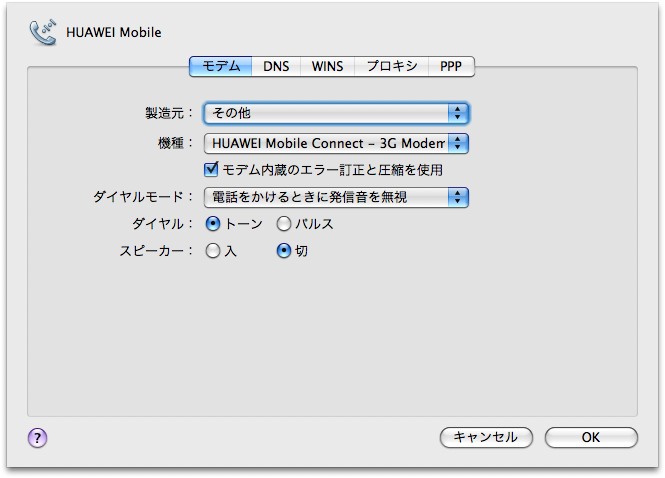Click the 製造元 label
The width and height of the screenshot is (665, 478).
(x=169, y=113)
